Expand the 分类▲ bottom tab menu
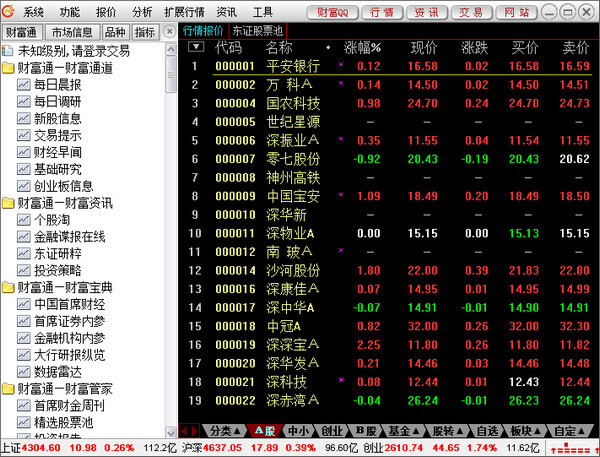The image size is (600, 457). point(225,431)
